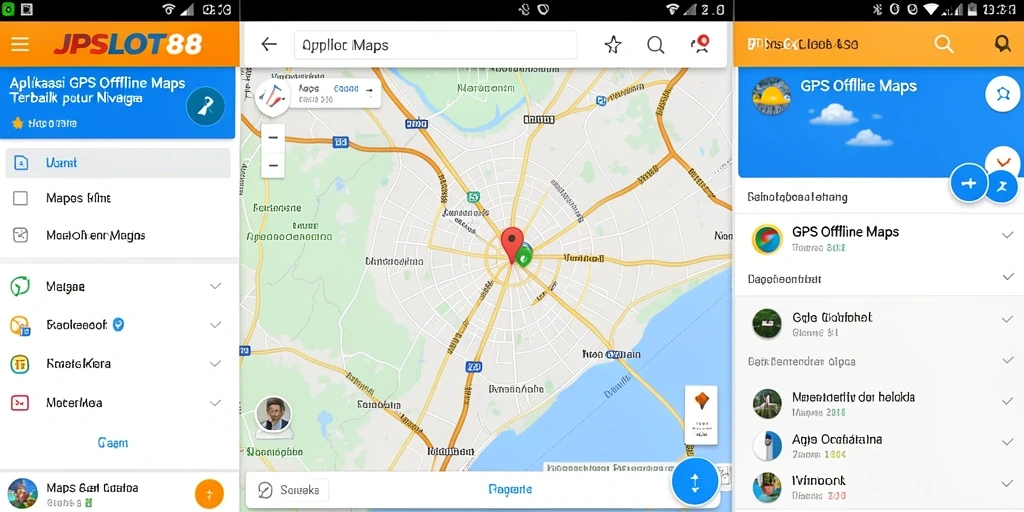Image resolution: width=1024 pixels, height=512 pixels.
Task: Click the Agte Ocahataina thumbnail
Action: (767, 446)
